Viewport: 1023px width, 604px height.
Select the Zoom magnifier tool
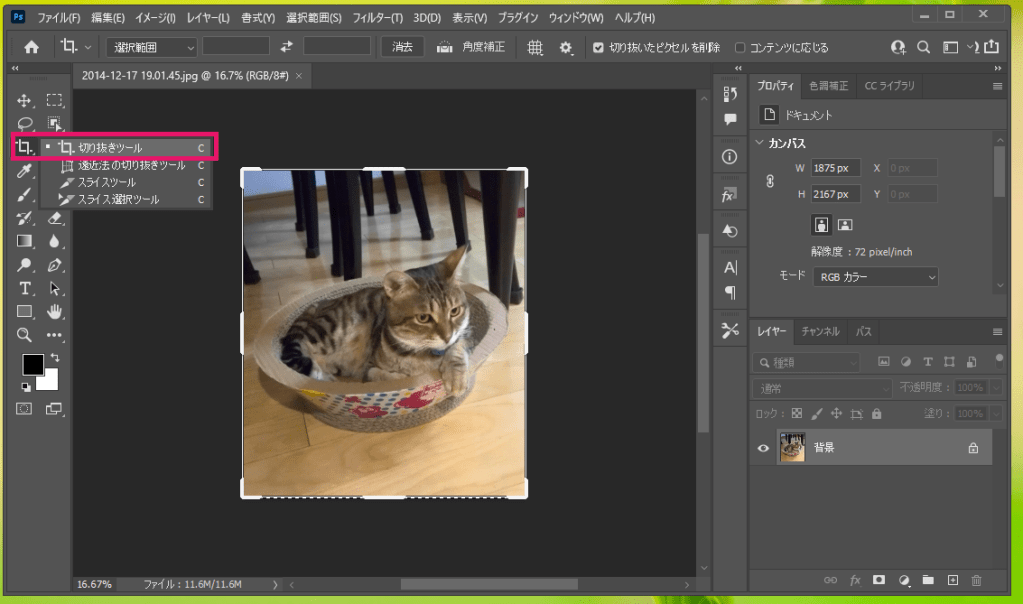(x=25, y=335)
